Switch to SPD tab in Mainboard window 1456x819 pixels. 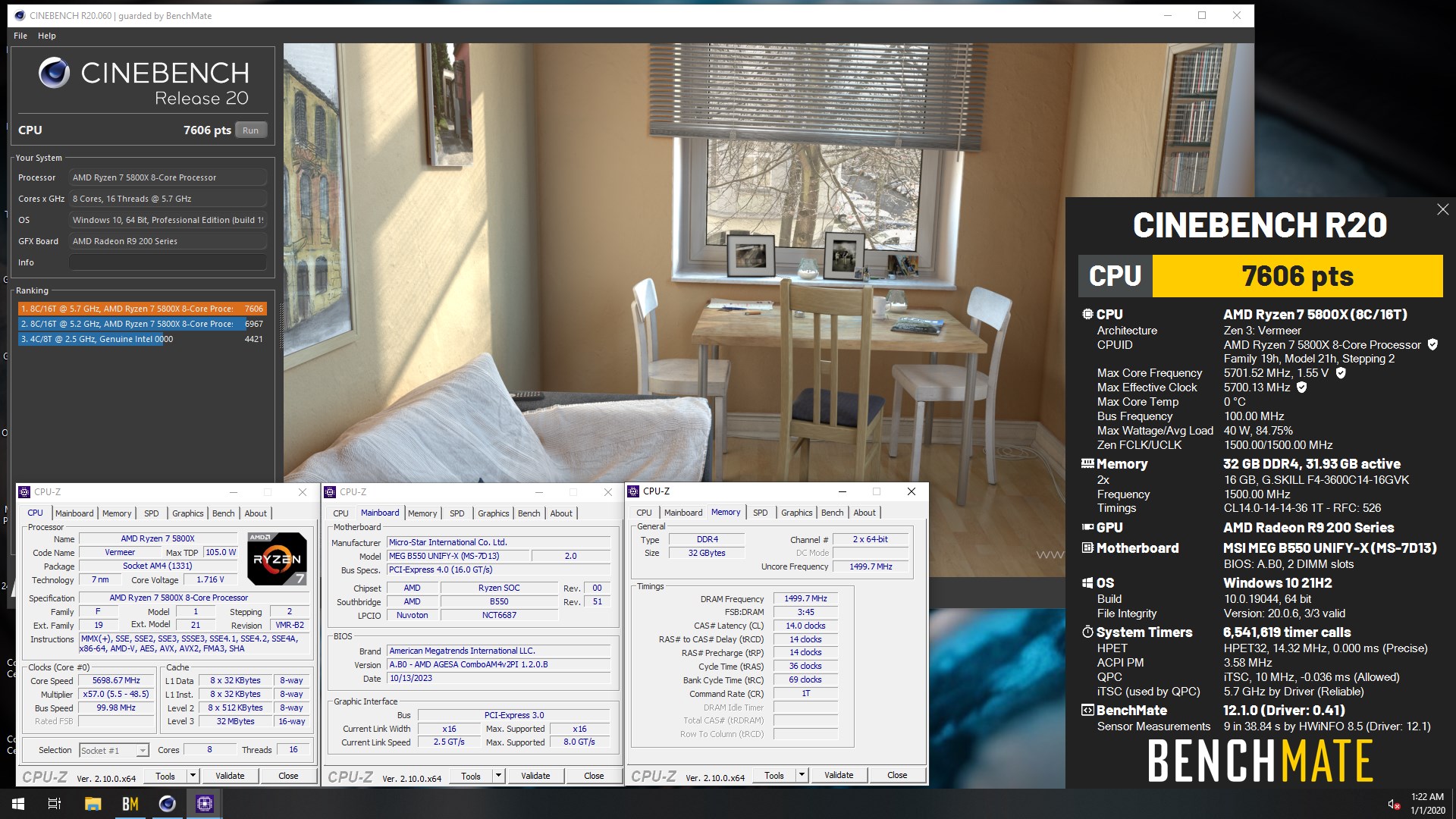tap(457, 513)
